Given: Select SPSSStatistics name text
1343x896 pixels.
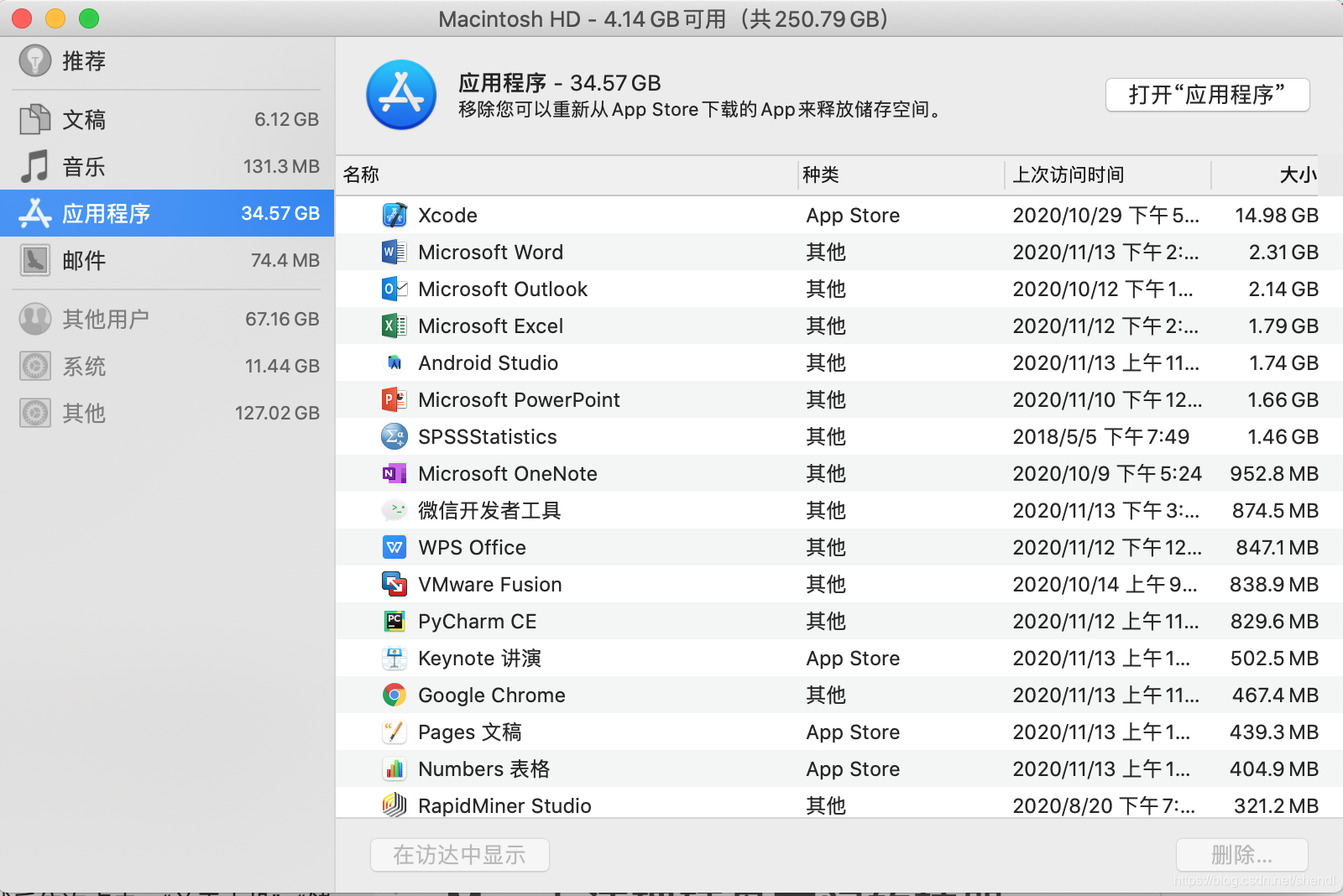Looking at the screenshot, I should 487,437.
